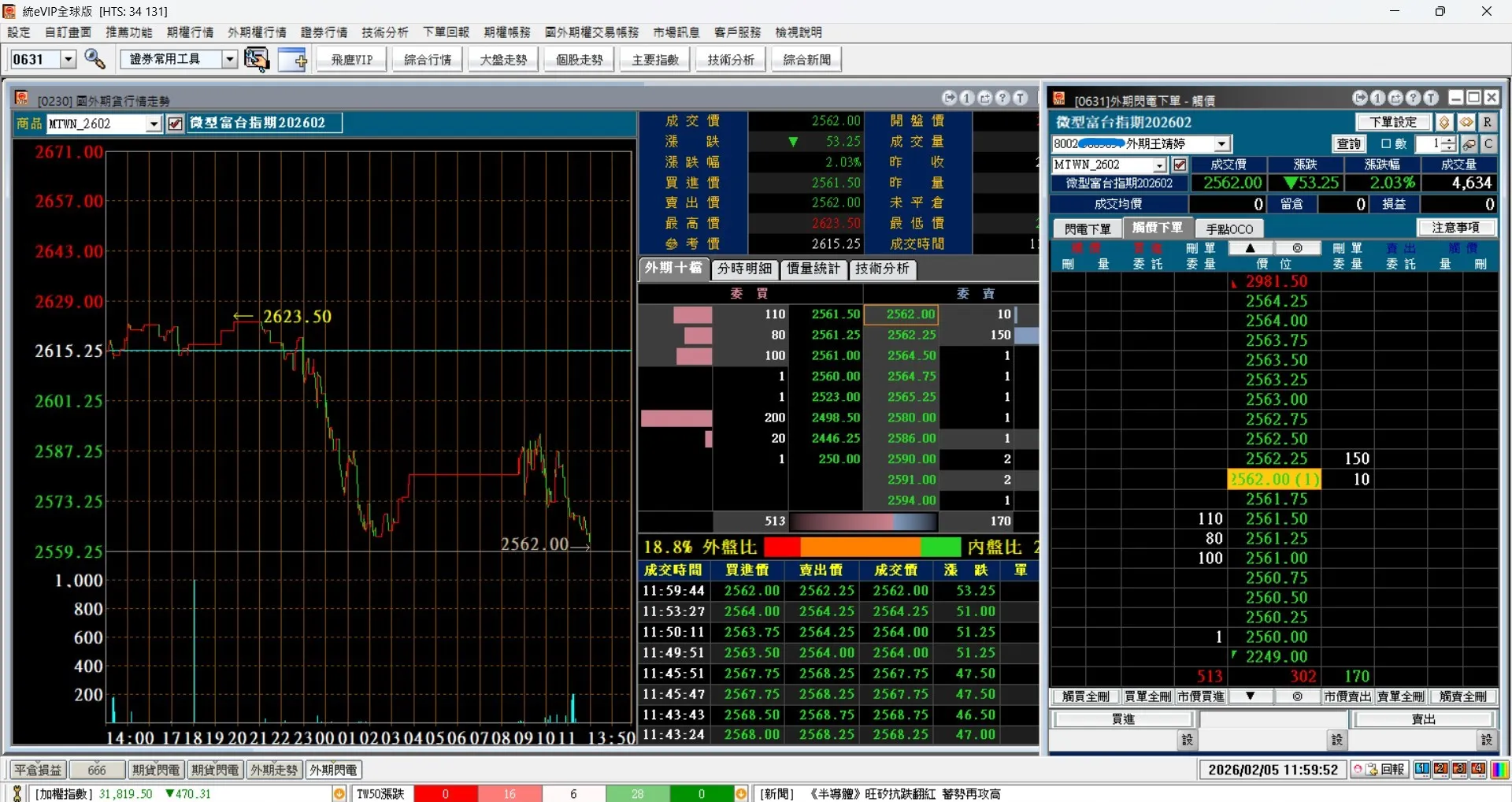Open the 技術分析 menu

click(384, 32)
